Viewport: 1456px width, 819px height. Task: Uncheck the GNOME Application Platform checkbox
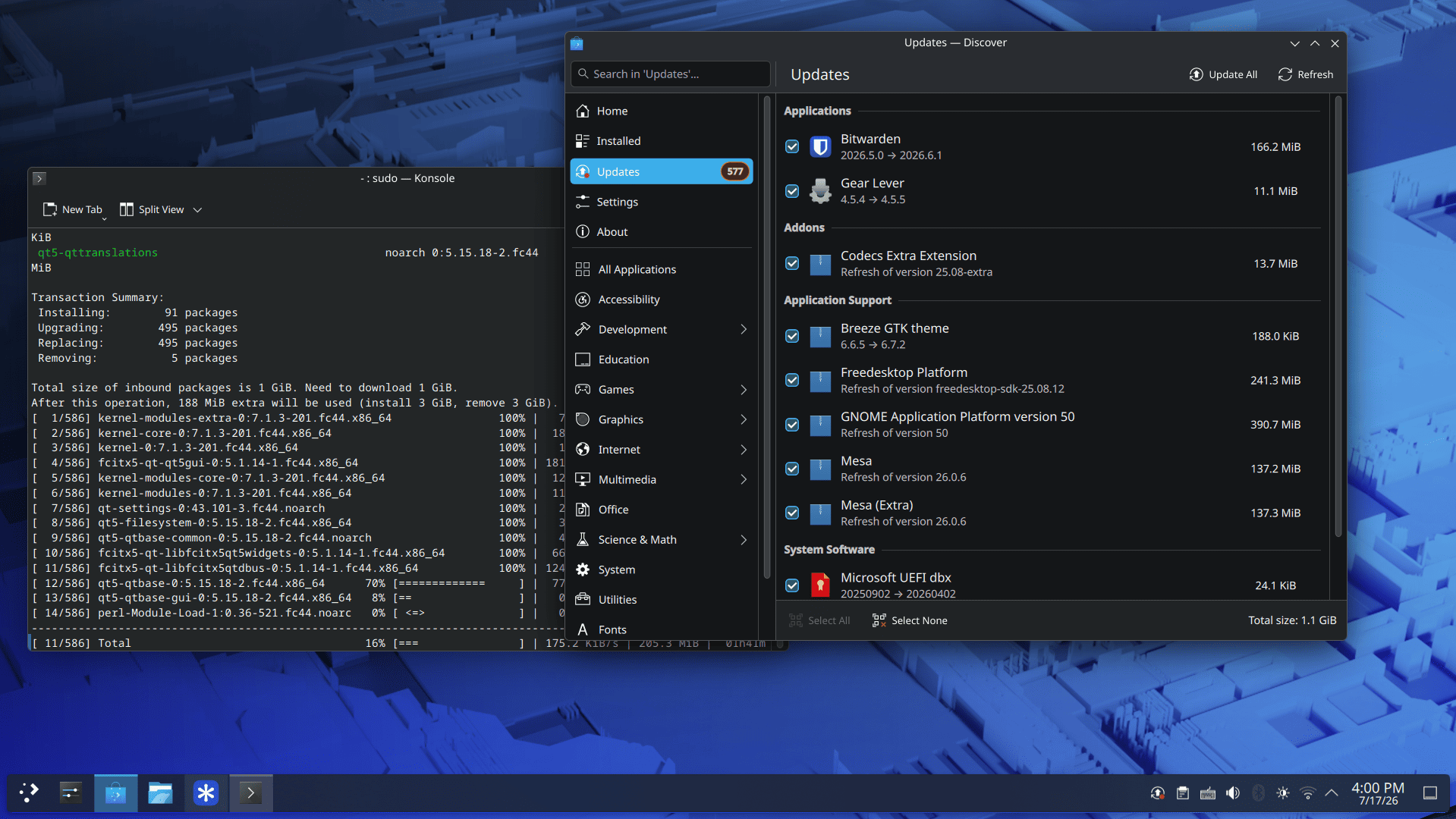792,425
